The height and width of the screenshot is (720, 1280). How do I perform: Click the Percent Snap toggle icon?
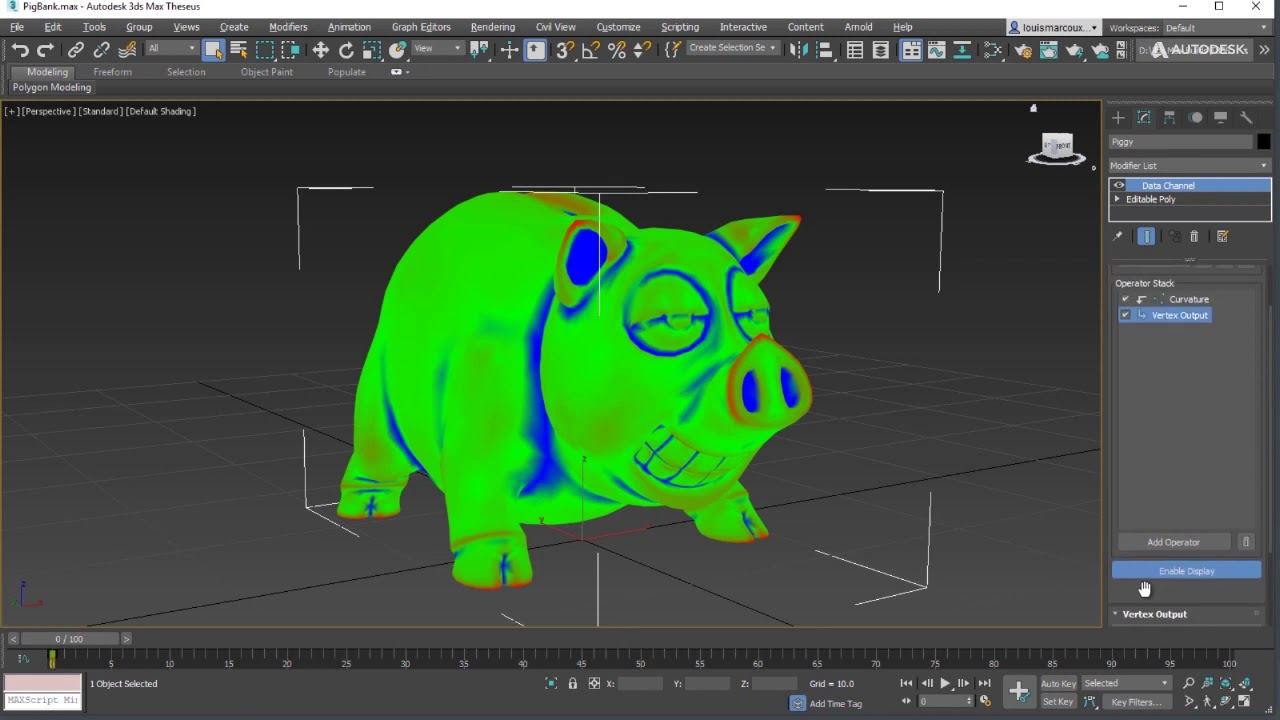click(x=617, y=50)
